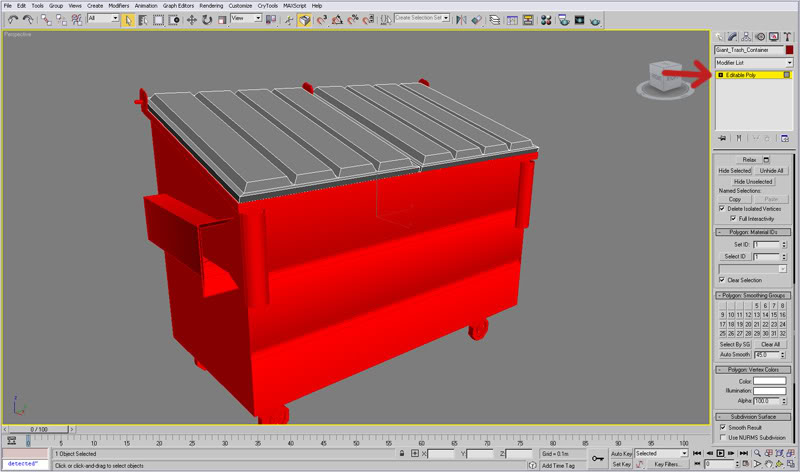Toggle the Clear Selection checkbox
This screenshot has height=472, width=800.
coord(722,280)
